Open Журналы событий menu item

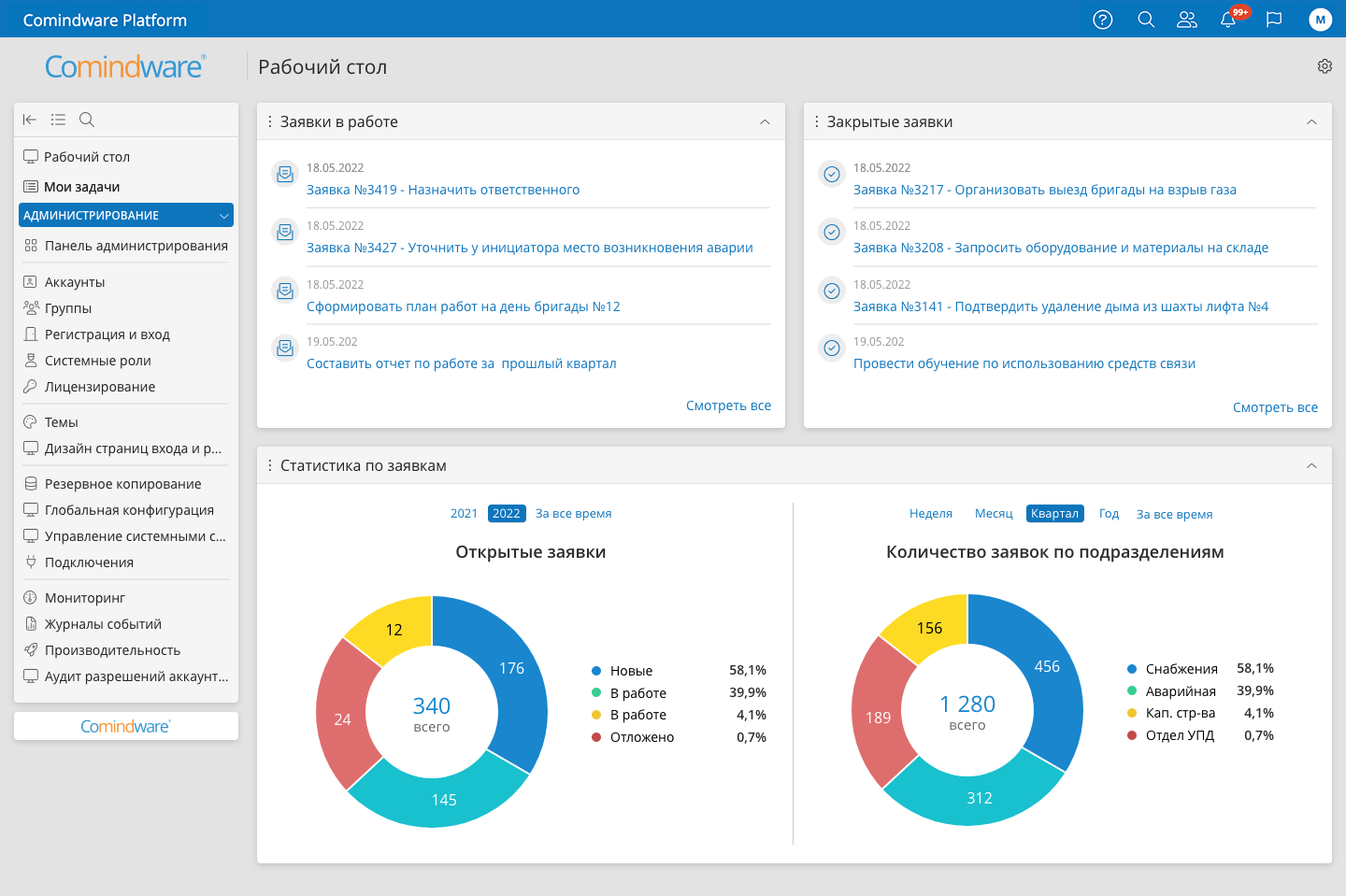coord(103,624)
